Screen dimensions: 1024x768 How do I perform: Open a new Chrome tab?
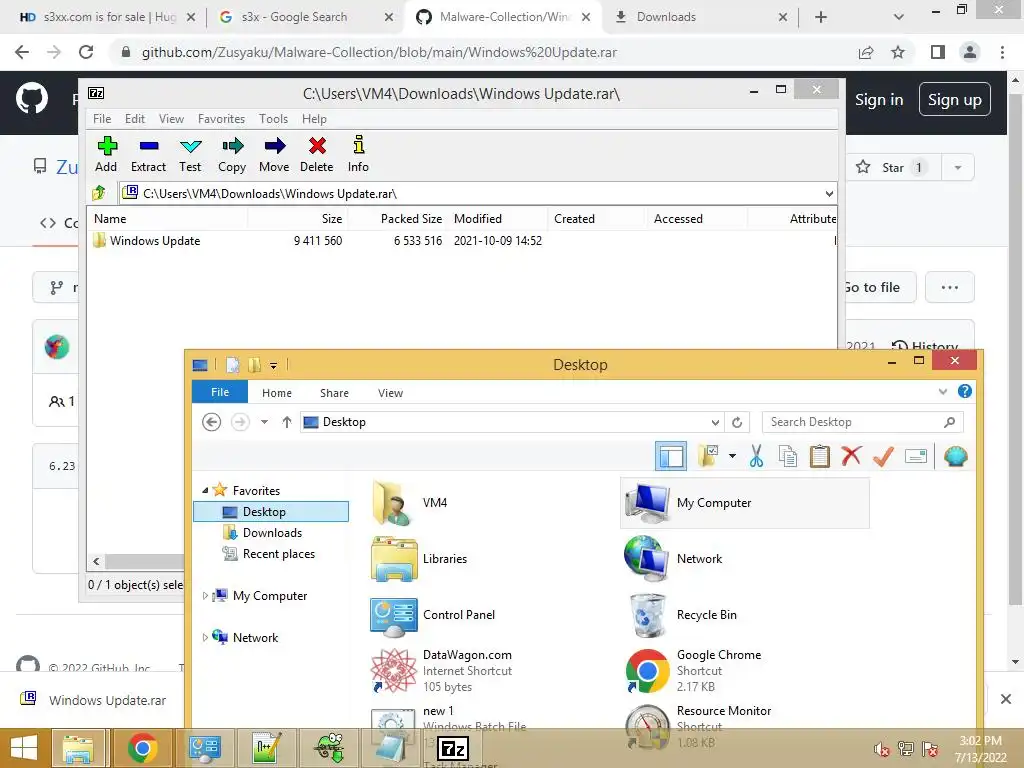point(821,17)
